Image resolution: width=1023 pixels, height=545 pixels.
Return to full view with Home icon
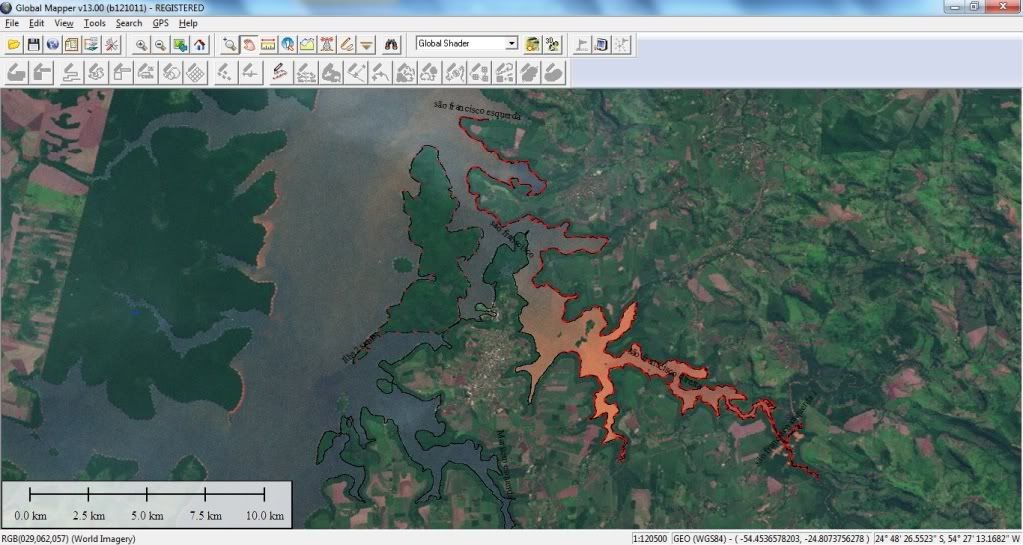pos(200,44)
